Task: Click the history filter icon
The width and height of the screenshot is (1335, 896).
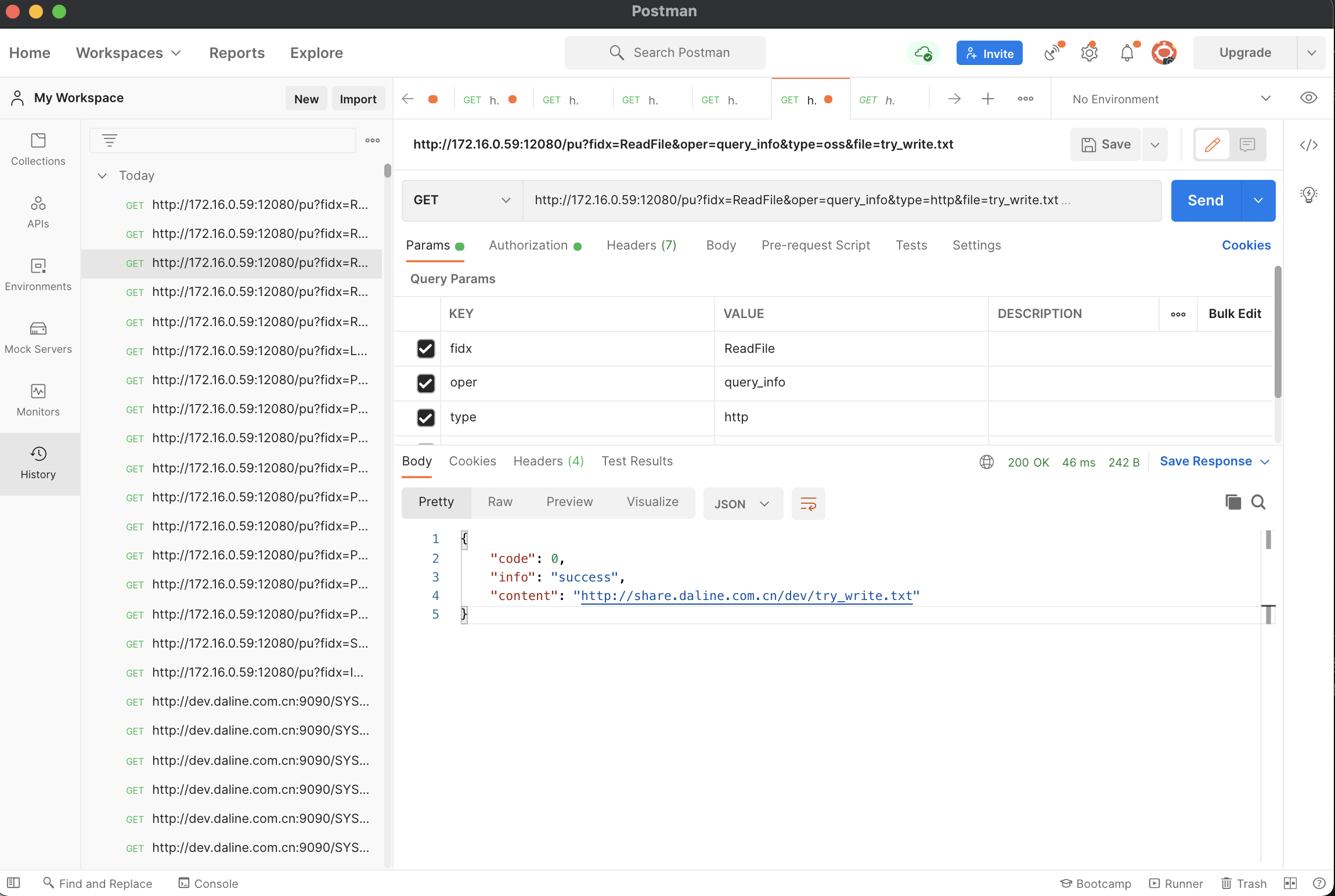Action: [x=110, y=140]
